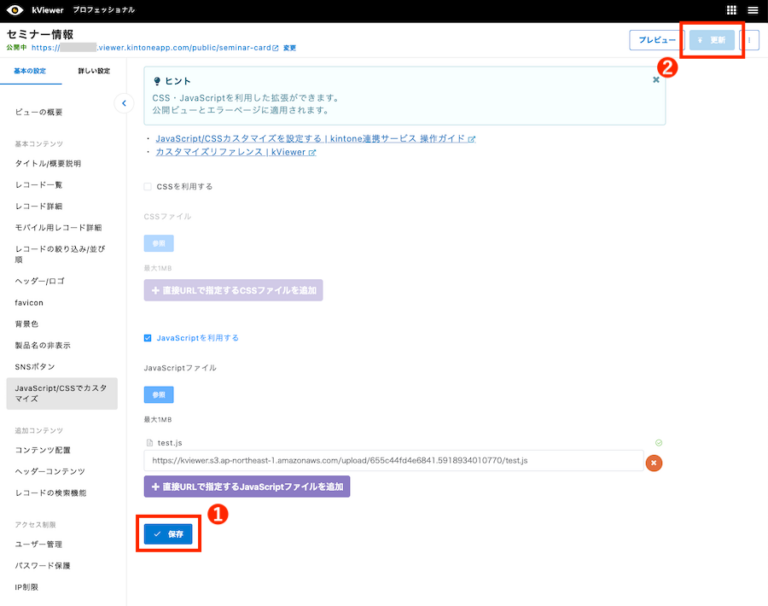Enable the CSSを利用する checkbox
Image resolution: width=768 pixels, height=606 pixels.
[x=147, y=187]
